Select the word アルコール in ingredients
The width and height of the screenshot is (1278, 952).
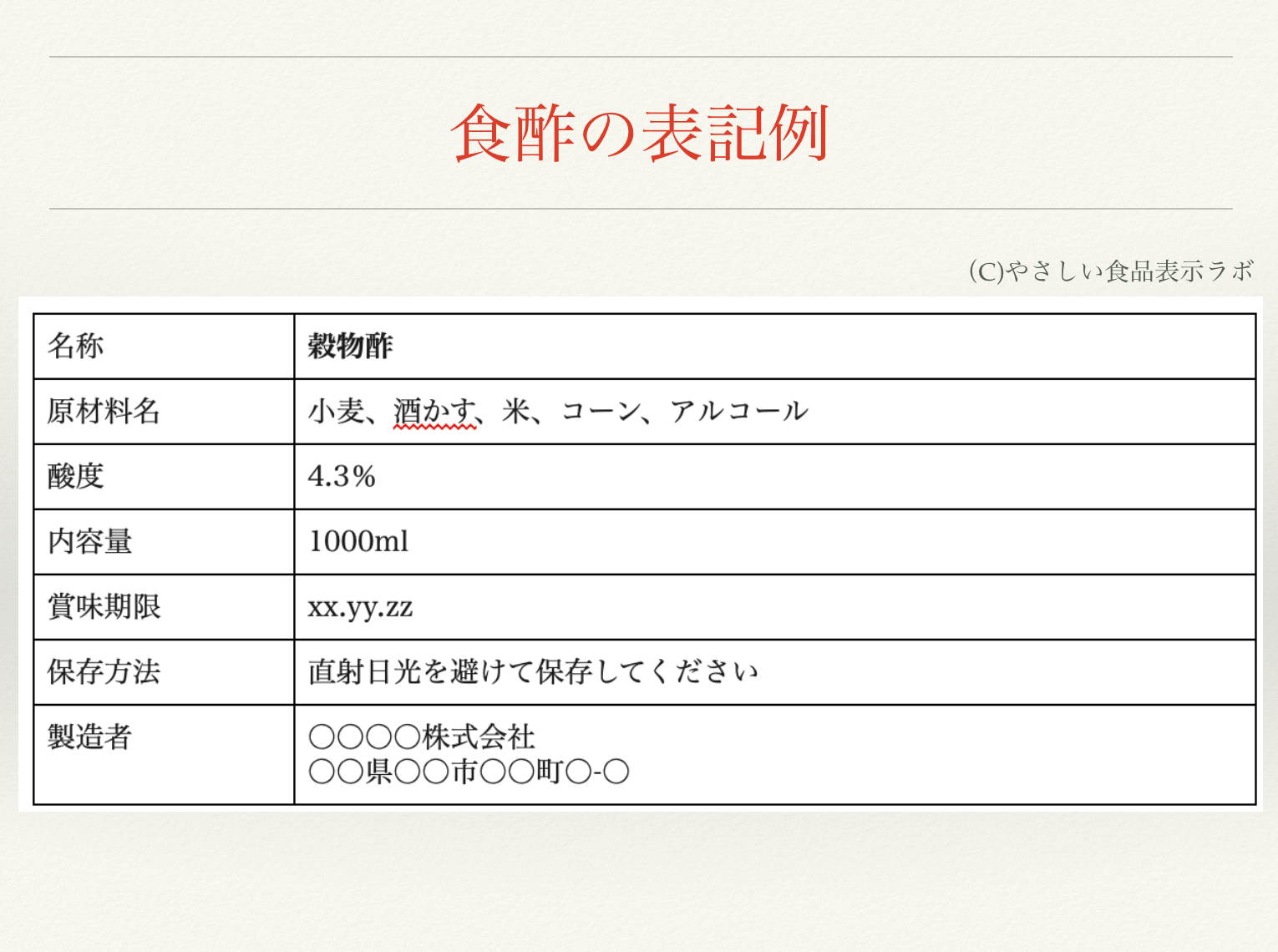pyautogui.click(x=739, y=411)
